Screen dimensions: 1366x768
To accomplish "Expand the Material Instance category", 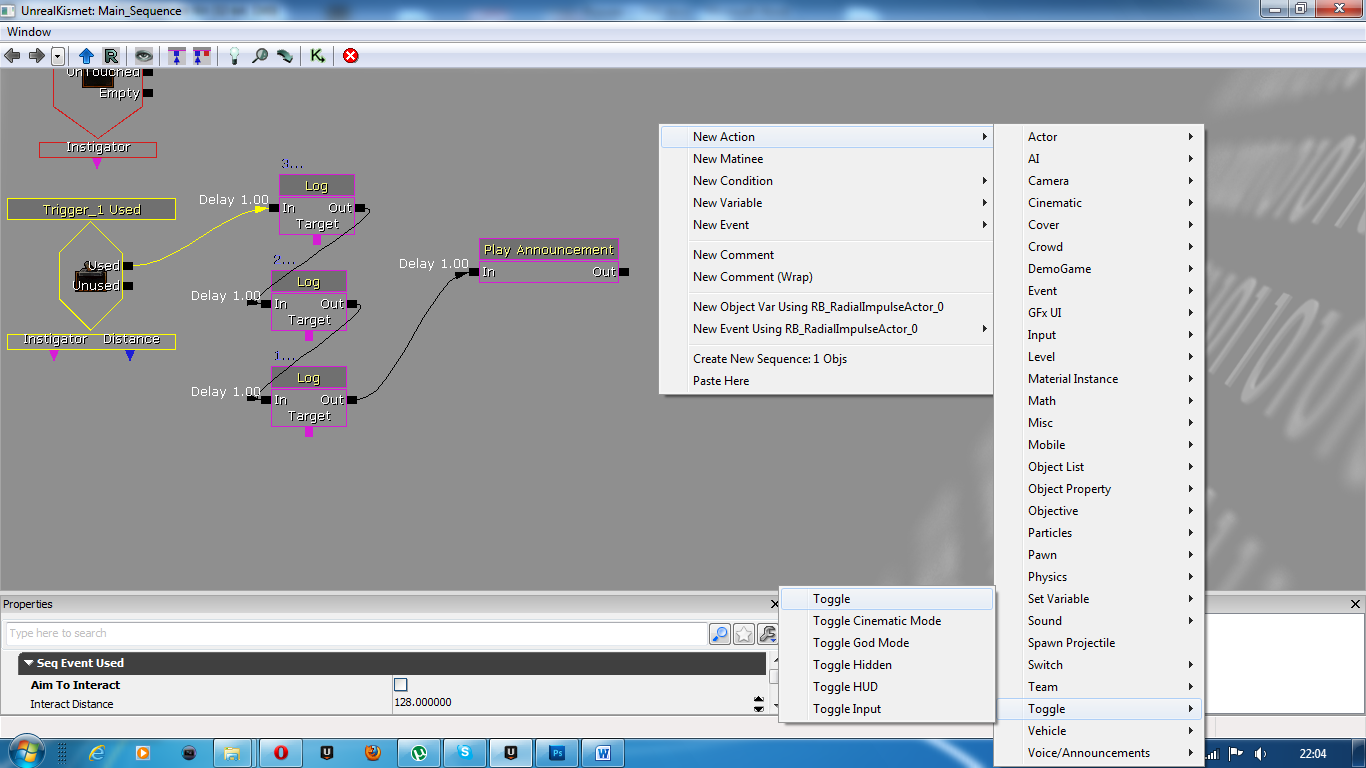I will point(1099,379).
